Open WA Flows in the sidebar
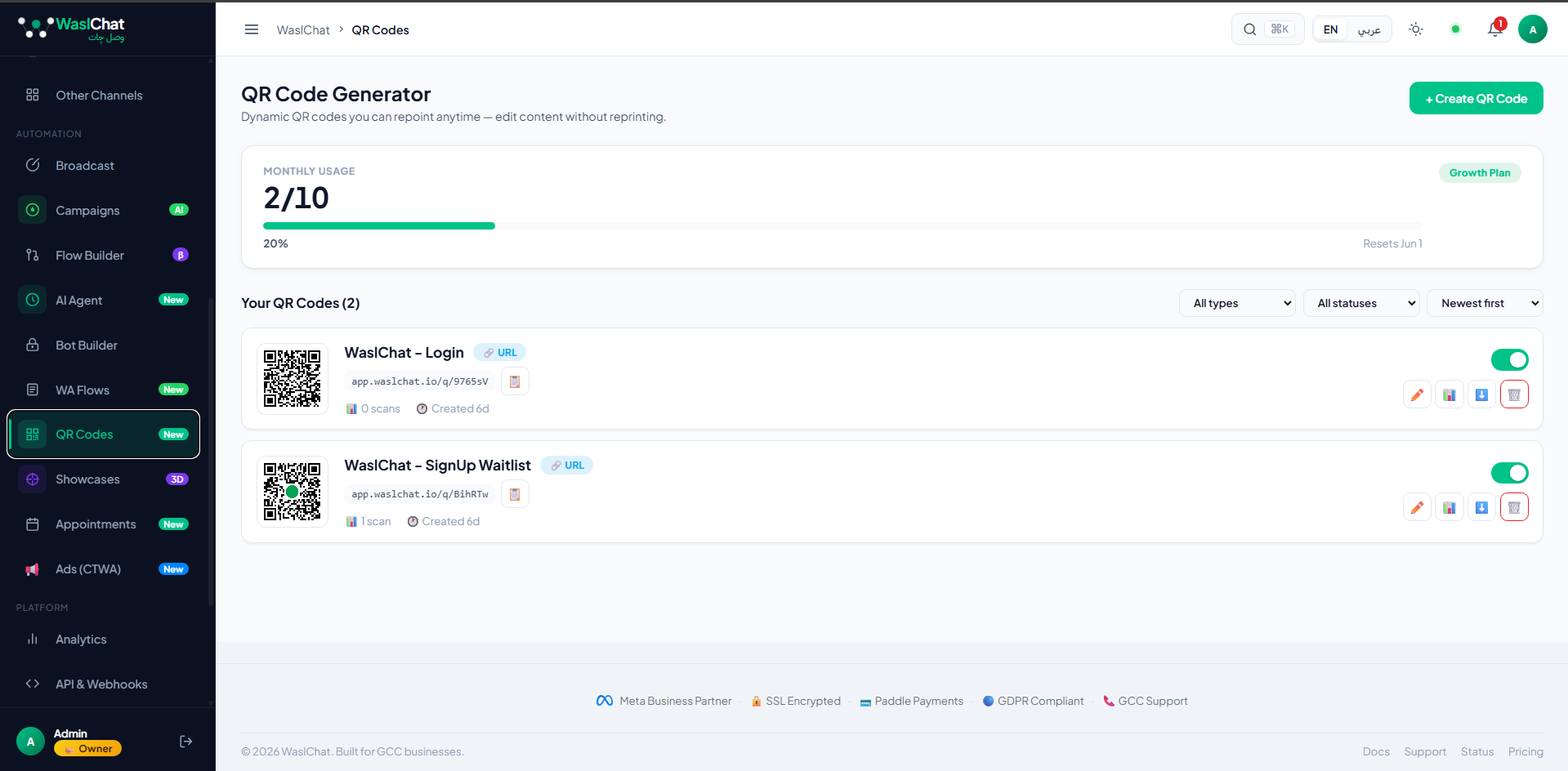 pyautogui.click(x=104, y=390)
